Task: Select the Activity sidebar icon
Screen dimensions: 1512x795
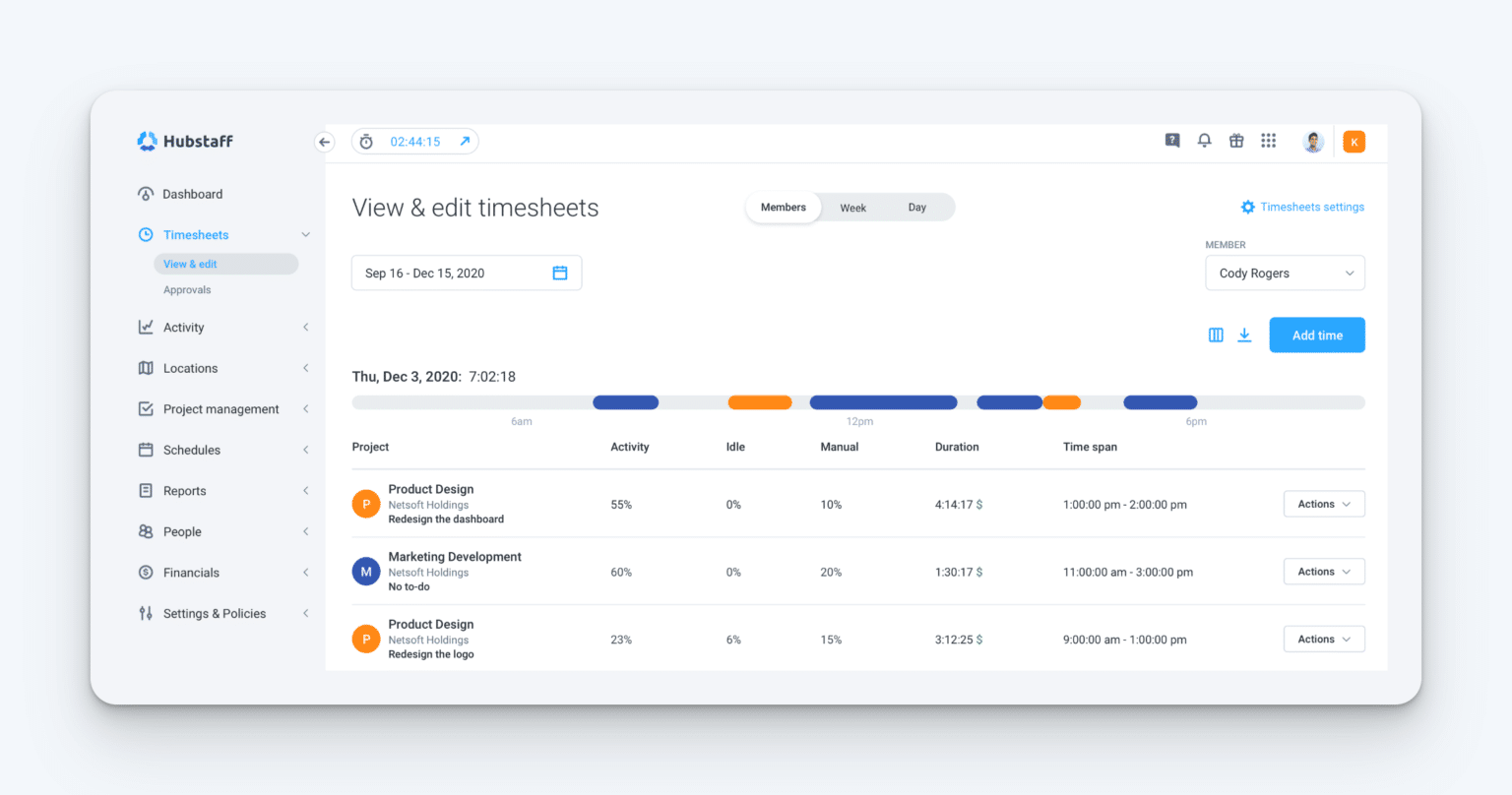Action: [x=146, y=327]
